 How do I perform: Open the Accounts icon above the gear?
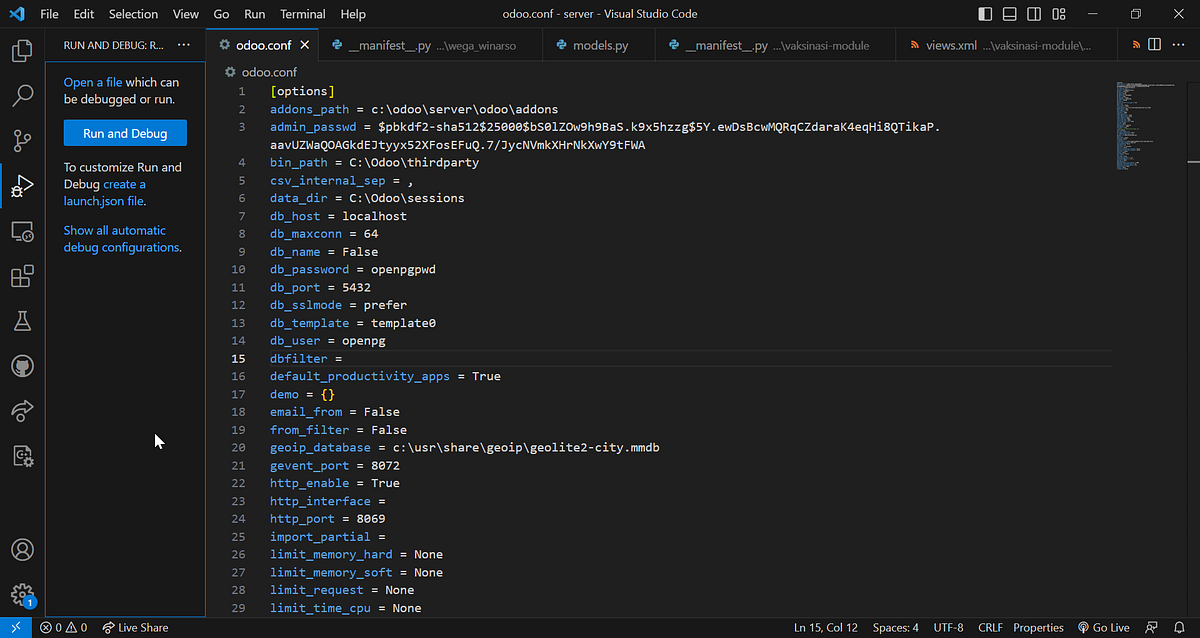tap(22, 549)
